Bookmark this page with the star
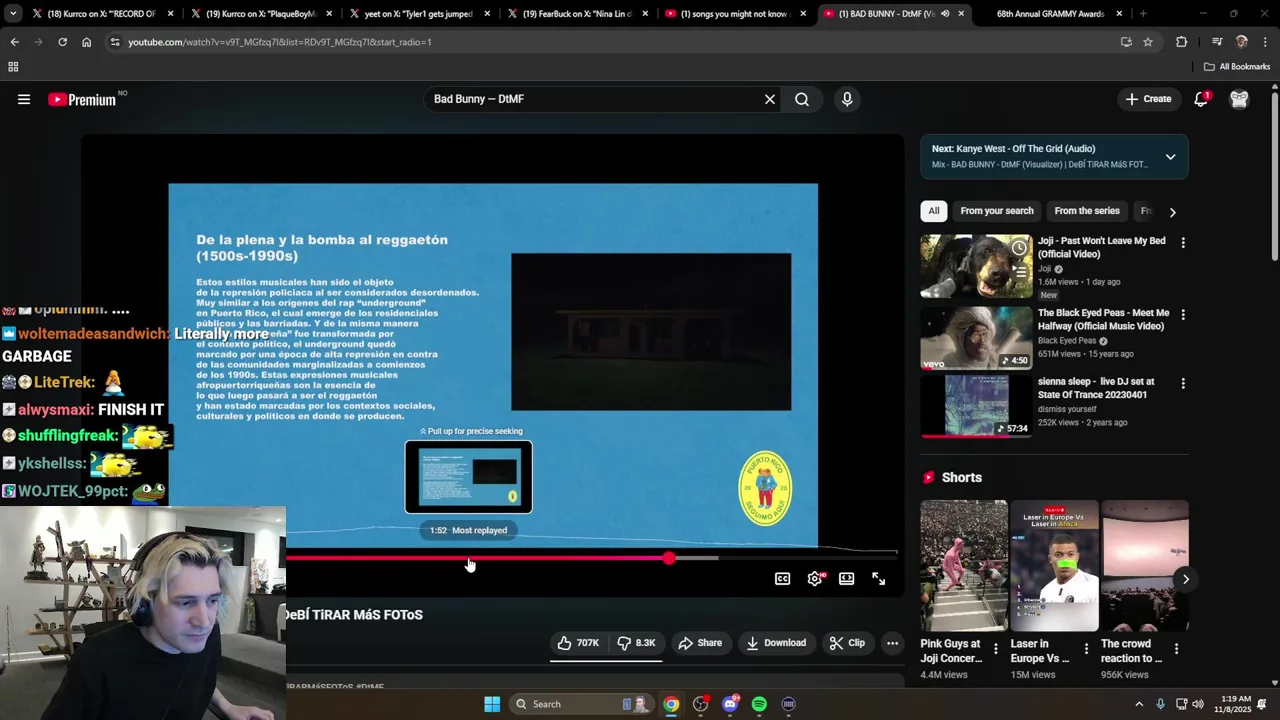The width and height of the screenshot is (1280, 720). (x=1148, y=42)
